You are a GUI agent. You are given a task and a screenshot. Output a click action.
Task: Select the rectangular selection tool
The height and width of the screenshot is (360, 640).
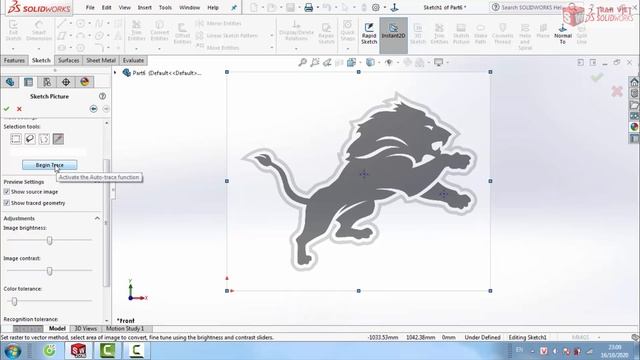16,139
